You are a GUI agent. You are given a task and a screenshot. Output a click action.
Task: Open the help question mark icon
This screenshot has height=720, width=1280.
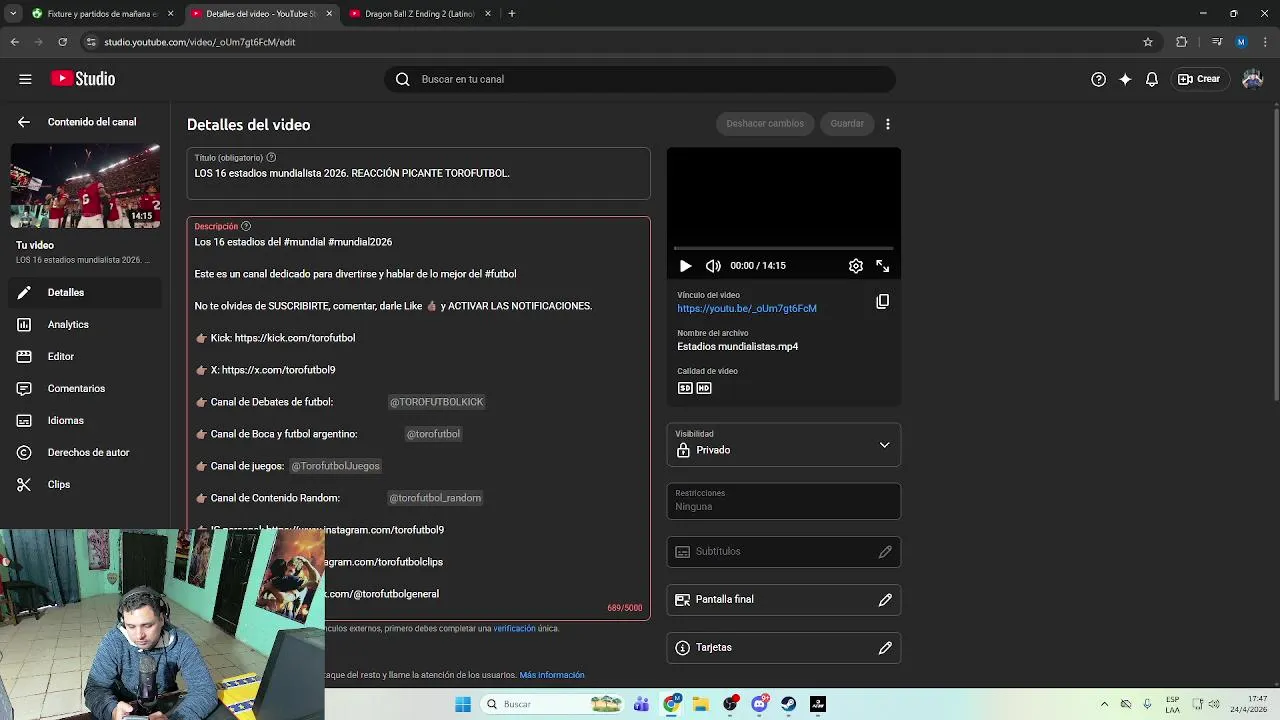pyautogui.click(x=1098, y=79)
